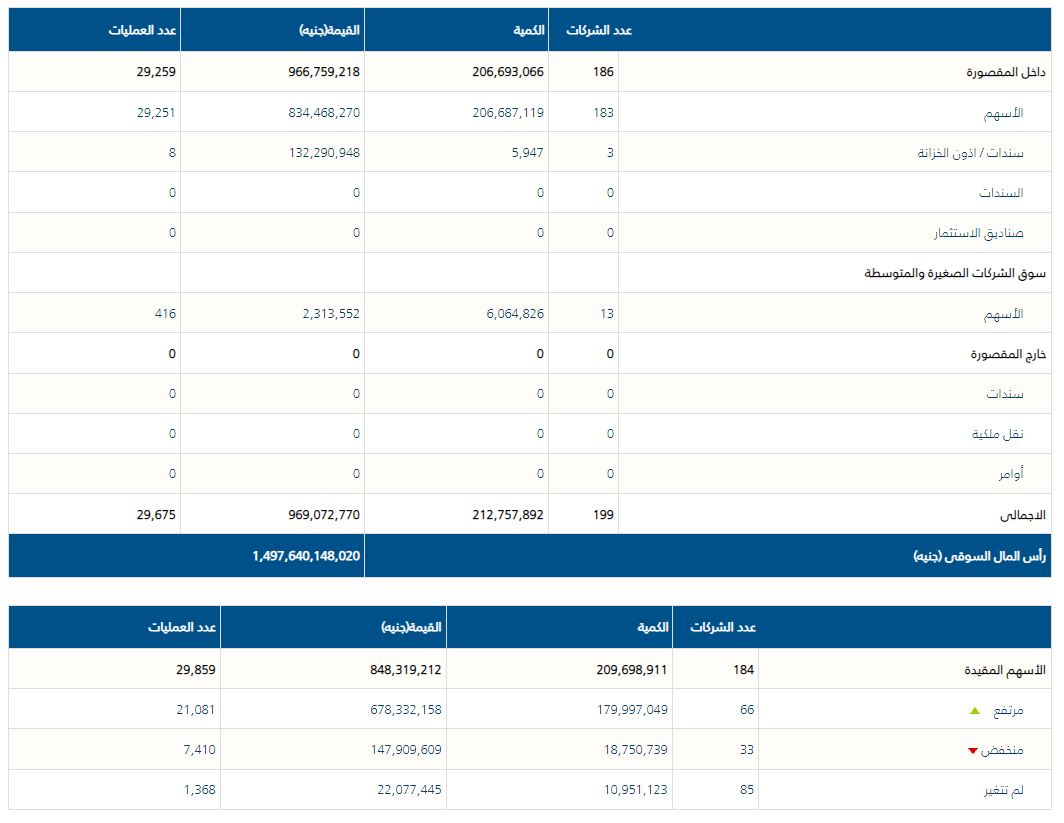Select the داخل المقصورة row label

point(1006,73)
